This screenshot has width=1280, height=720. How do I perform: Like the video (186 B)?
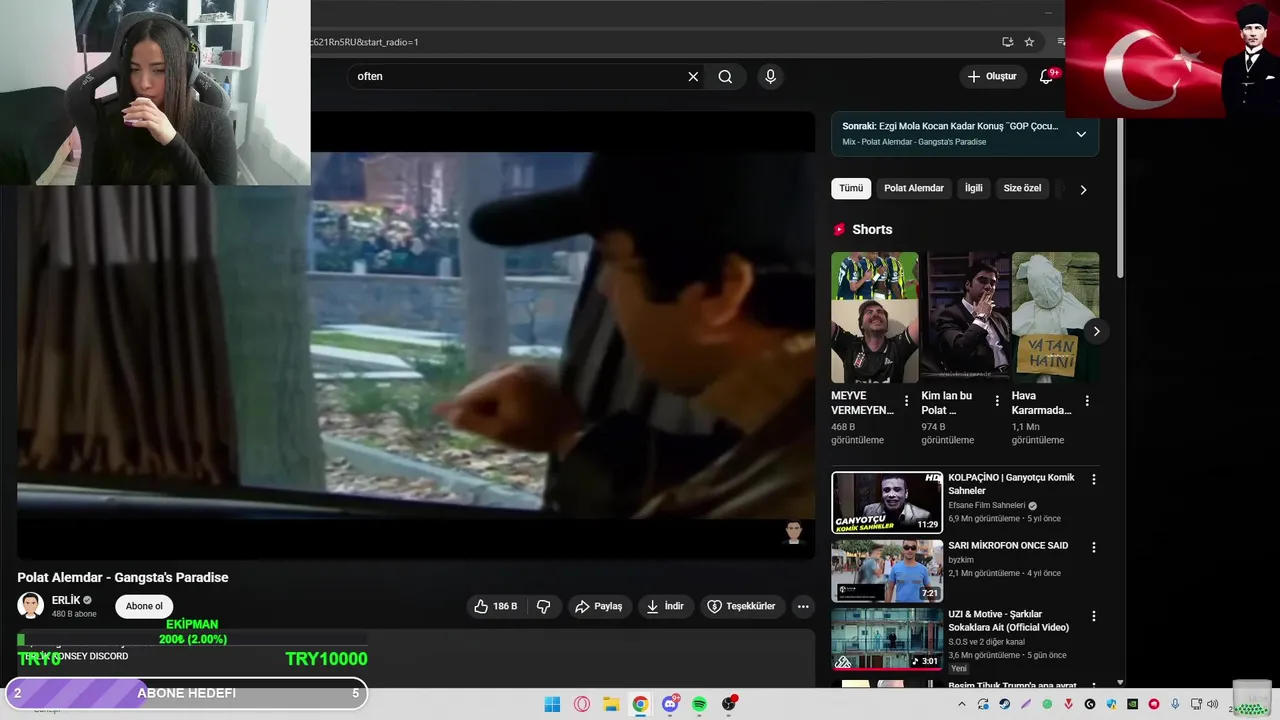(x=496, y=606)
